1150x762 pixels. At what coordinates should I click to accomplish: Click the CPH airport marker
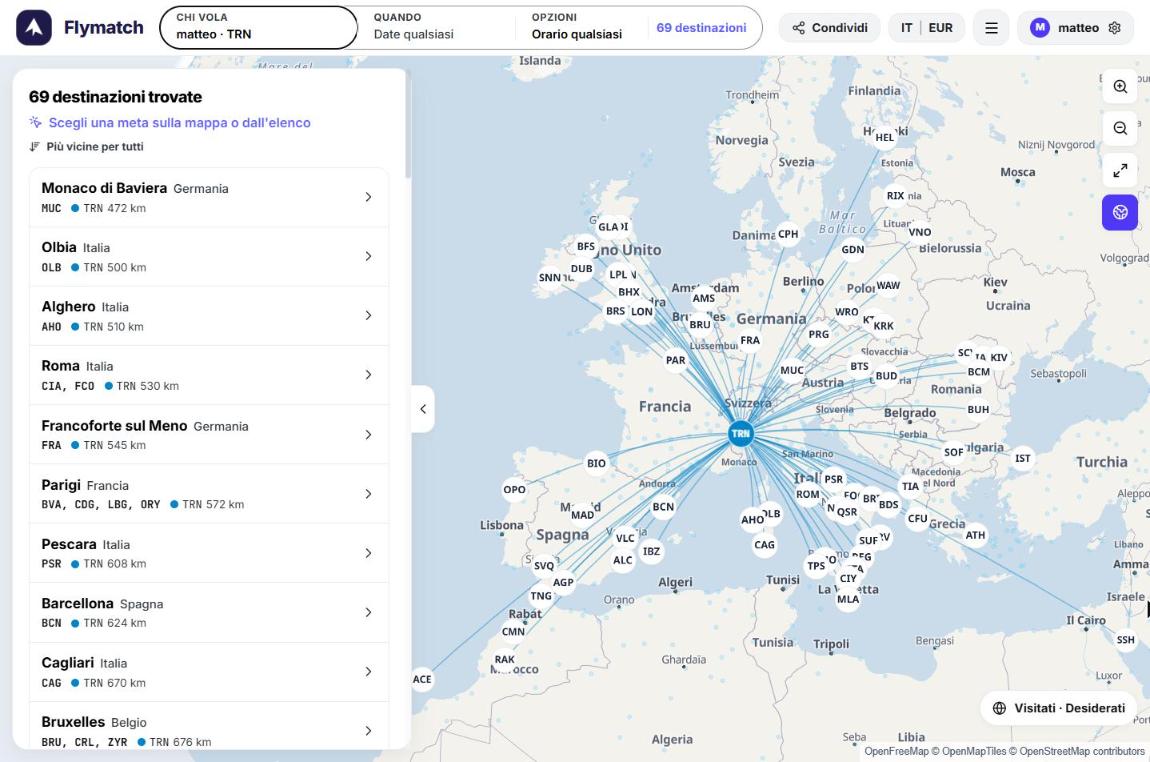(788, 234)
